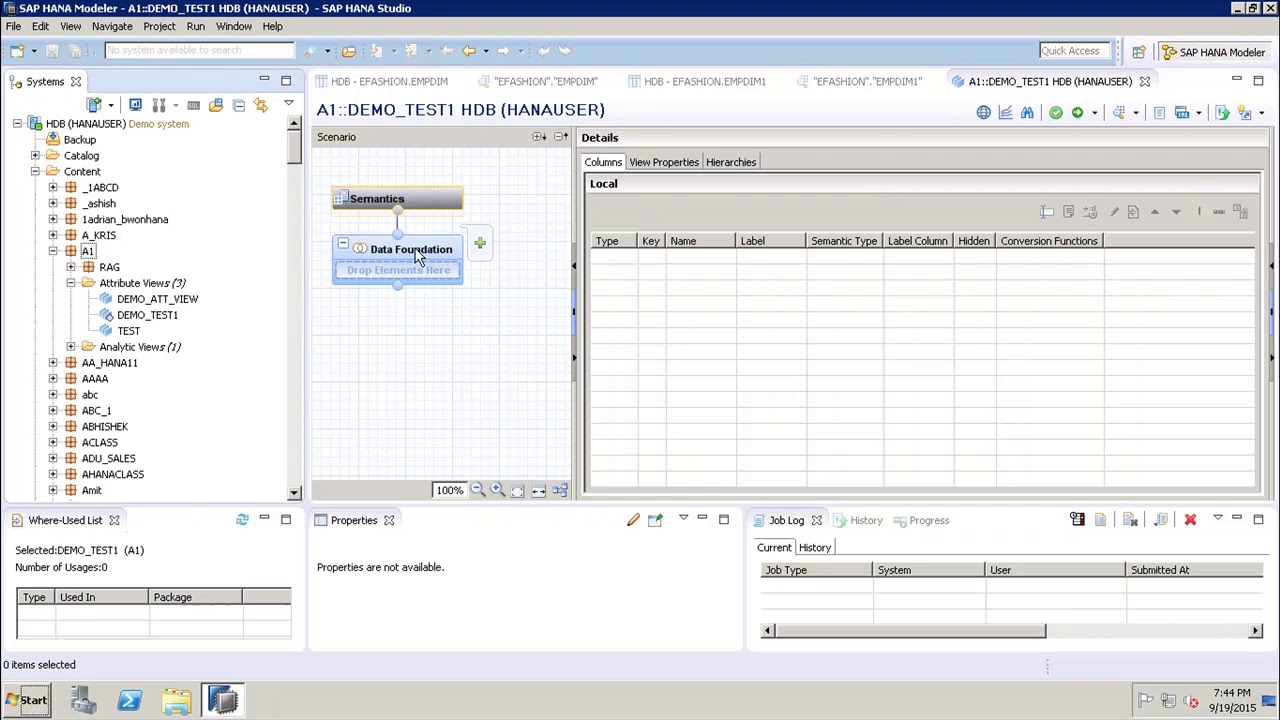Expand the _1ABCD package
Image resolution: width=1280 pixels, height=720 pixels.
53,188
